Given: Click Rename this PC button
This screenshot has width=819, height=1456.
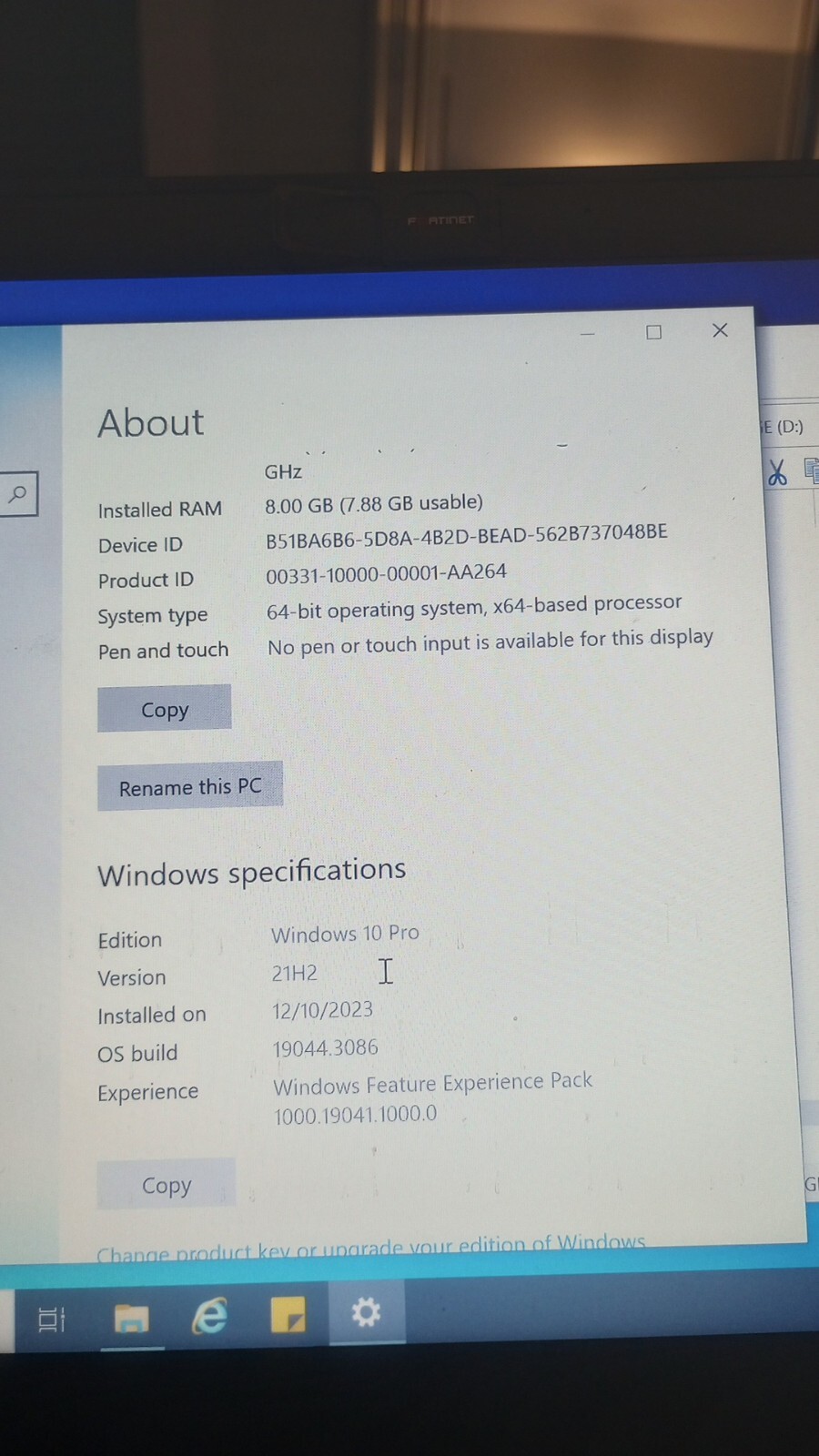Looking at the screenshot, I should click(190, 786).
